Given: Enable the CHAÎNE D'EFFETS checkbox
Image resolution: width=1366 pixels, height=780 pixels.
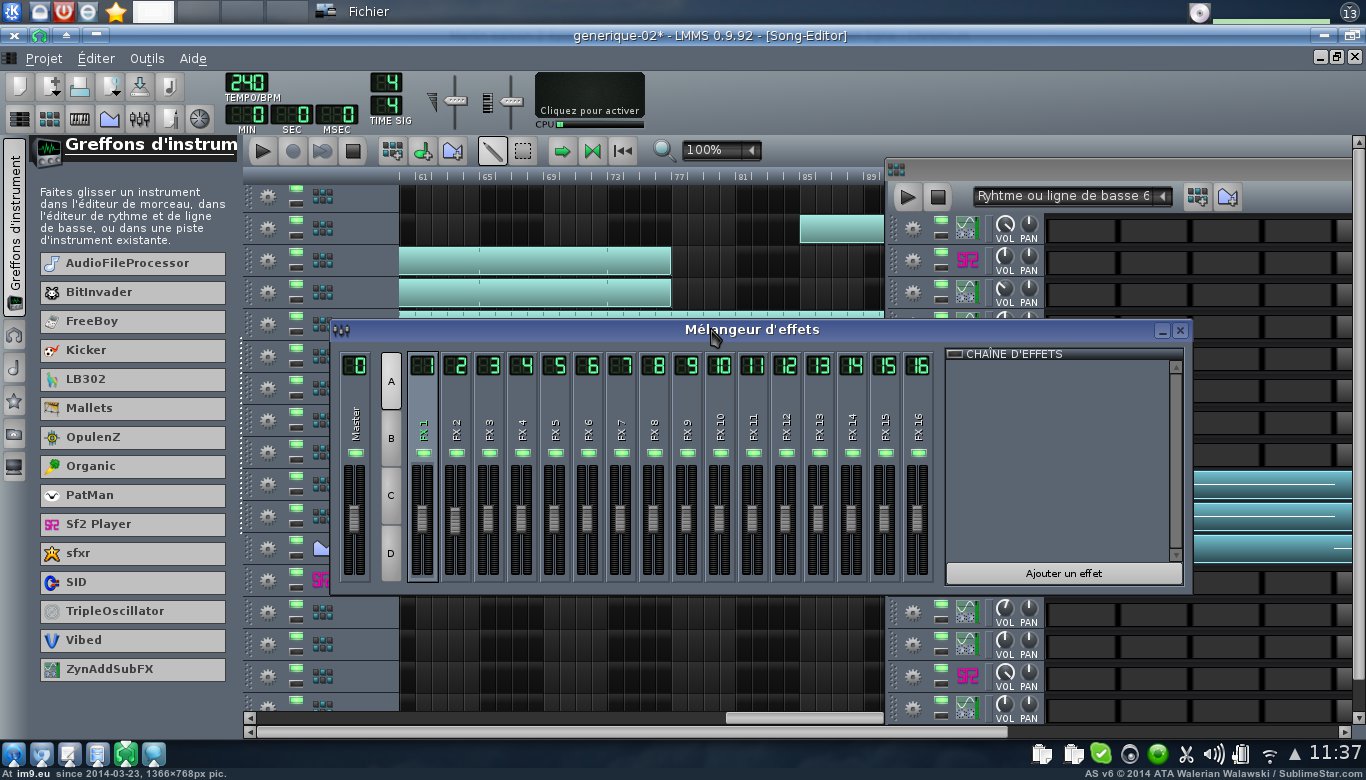Looking at the screenshot, I should (955, 354).
